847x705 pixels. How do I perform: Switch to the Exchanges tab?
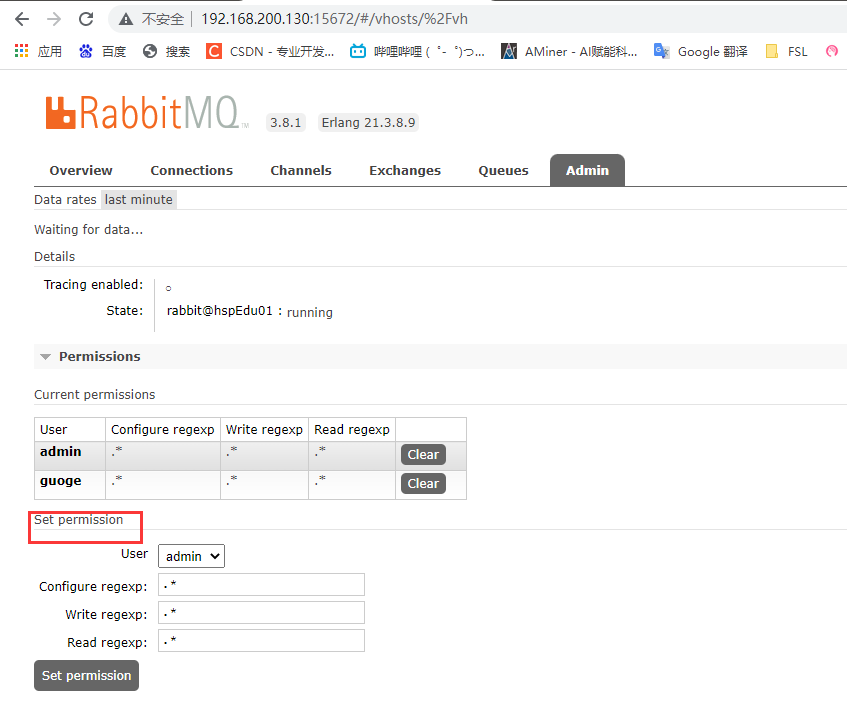[405, 171]
